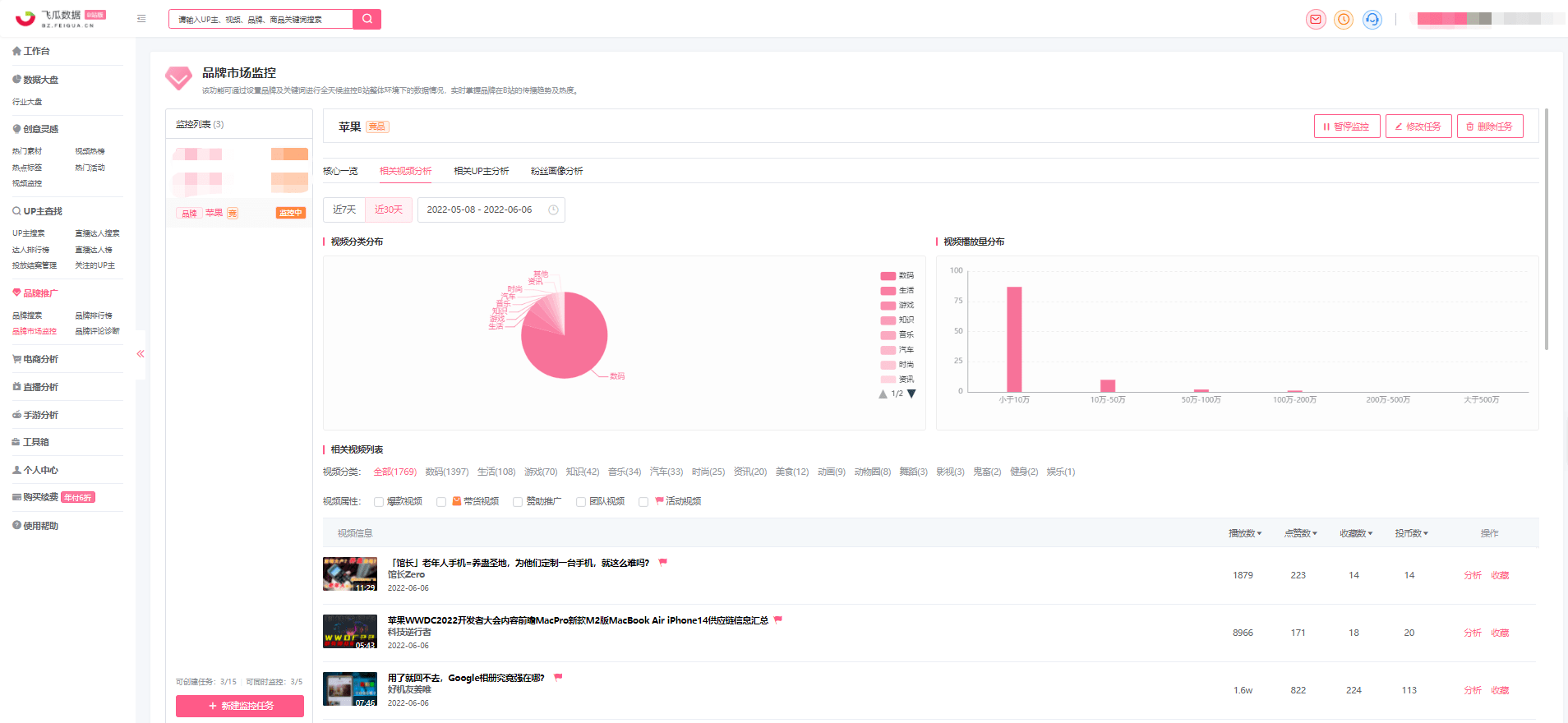Click the 创意灵感 lightbulb icon
Image resolution: width=1568 pixels, height=723 pixels.
[16, 129]
